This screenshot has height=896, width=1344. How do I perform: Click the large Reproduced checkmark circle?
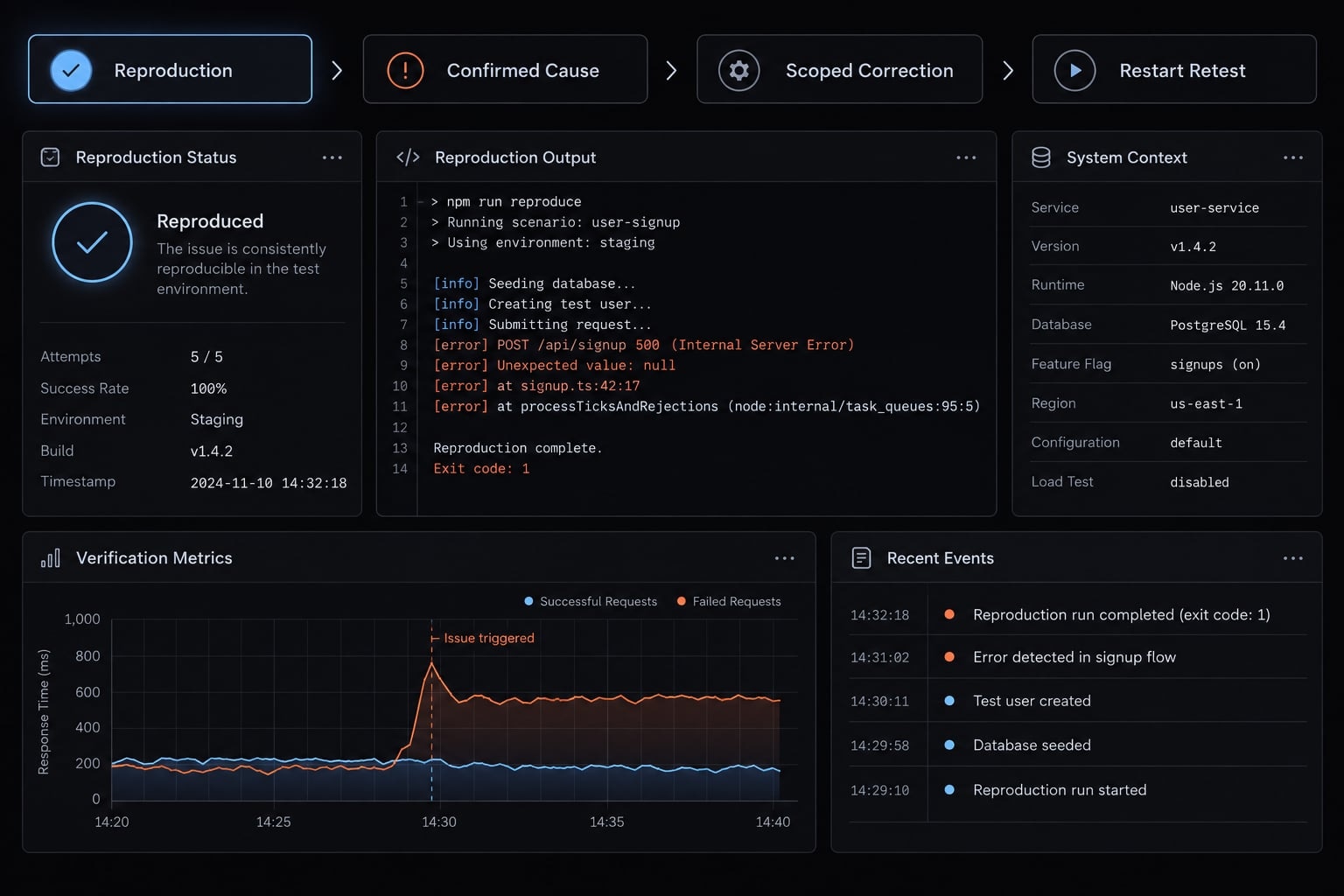(92, 242)
